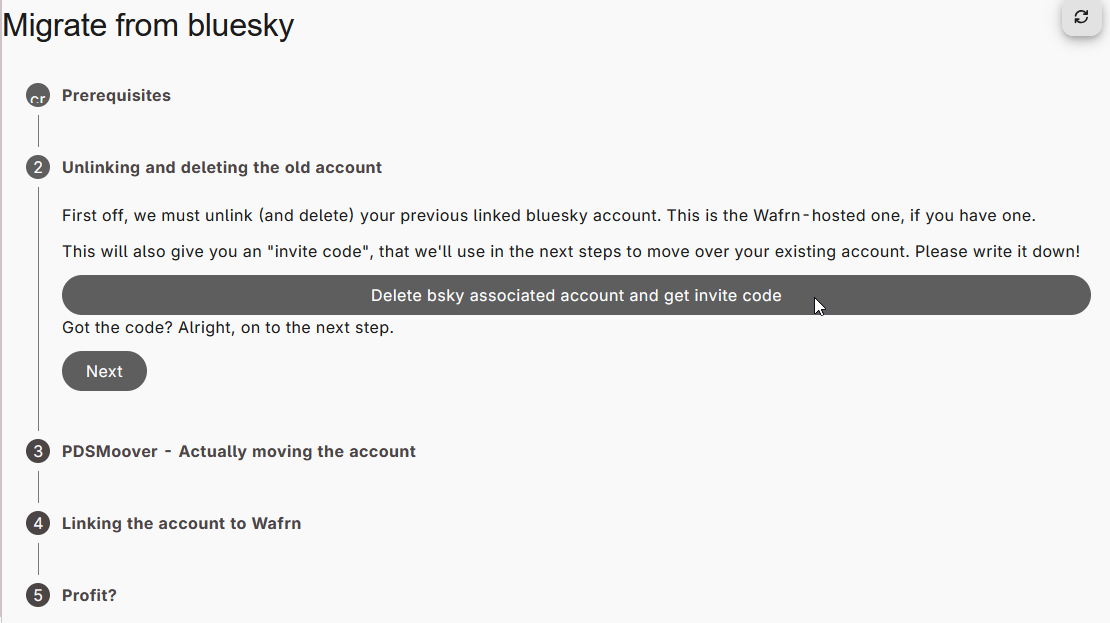Screen dimensions: 1110x623
Task: Click the numbered badge beside "PDSMoover"
Action: coord(37,451)
